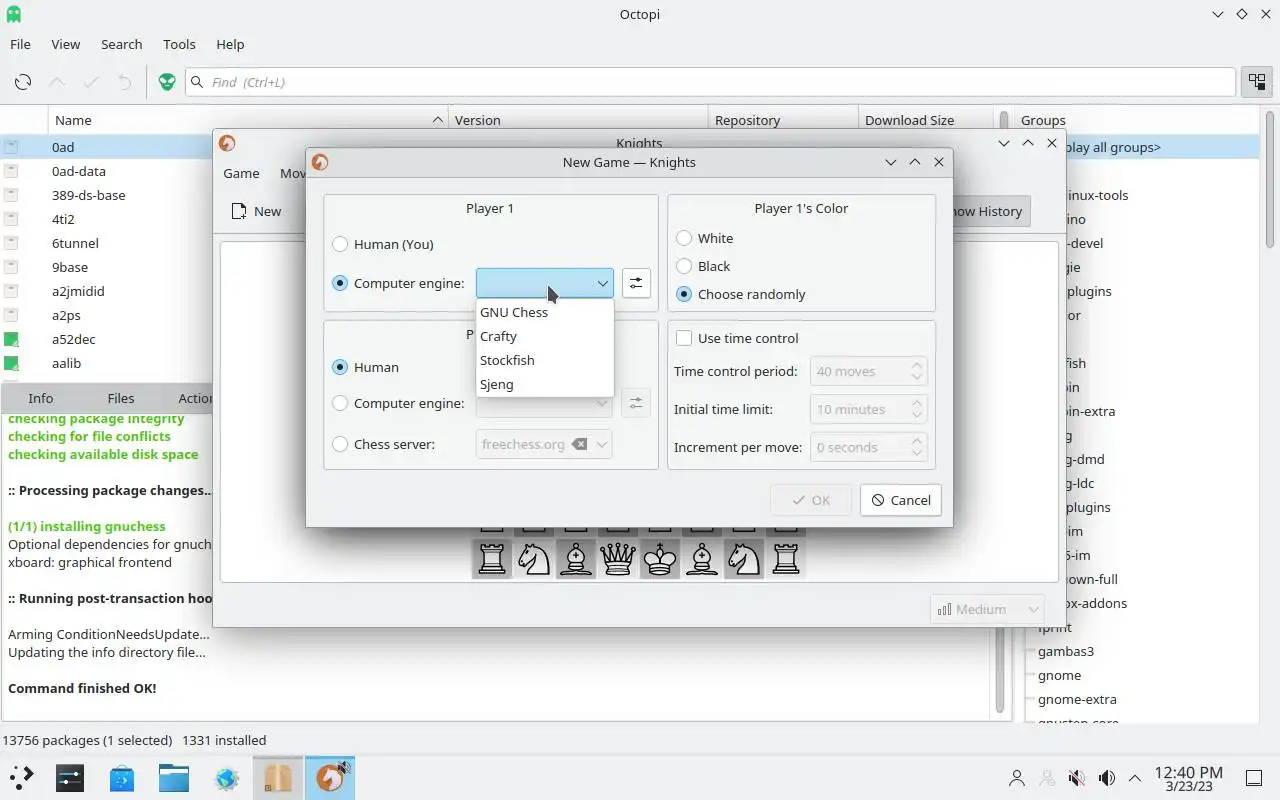1280x800 pixels.
Task: Click the Increment per move spinbox
Action: [868, 447]
